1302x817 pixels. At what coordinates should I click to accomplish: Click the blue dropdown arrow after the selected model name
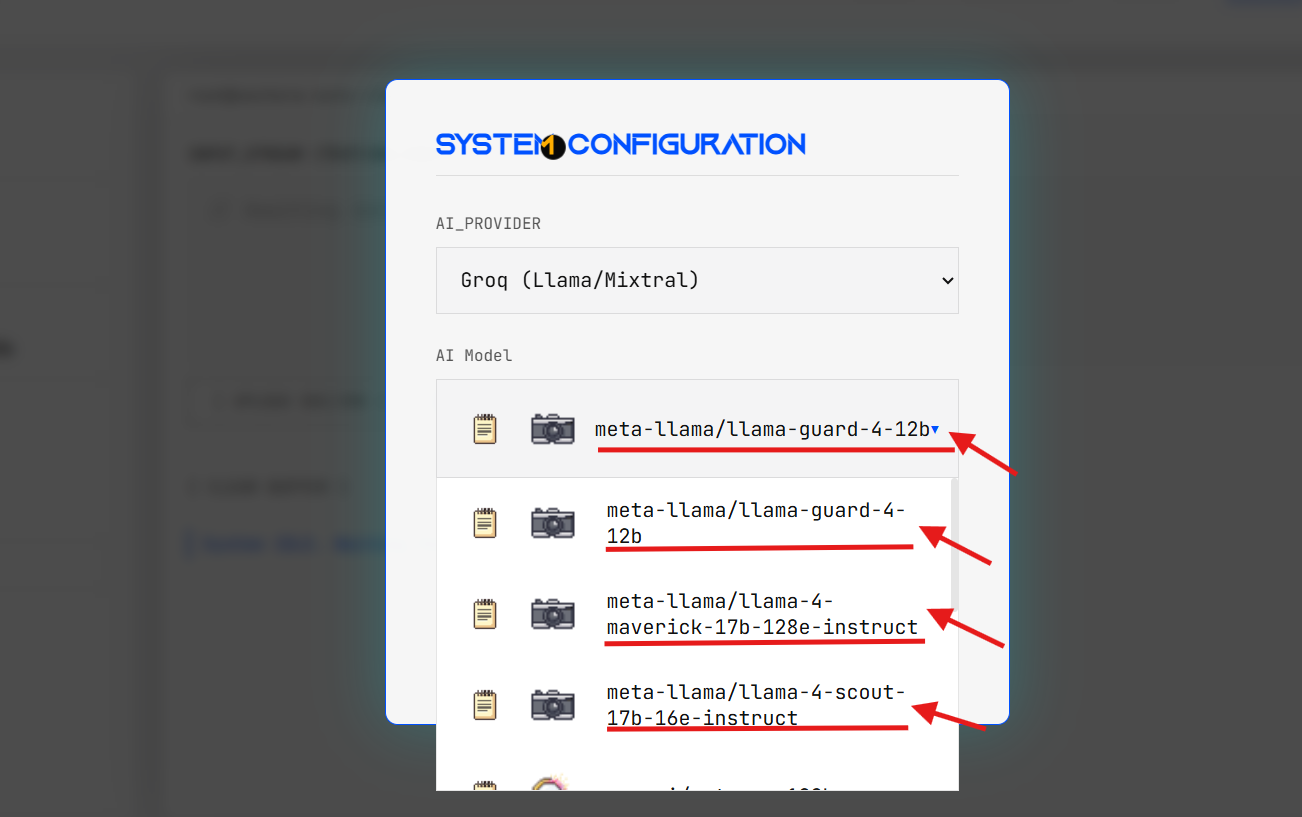[x=935, y=429]
